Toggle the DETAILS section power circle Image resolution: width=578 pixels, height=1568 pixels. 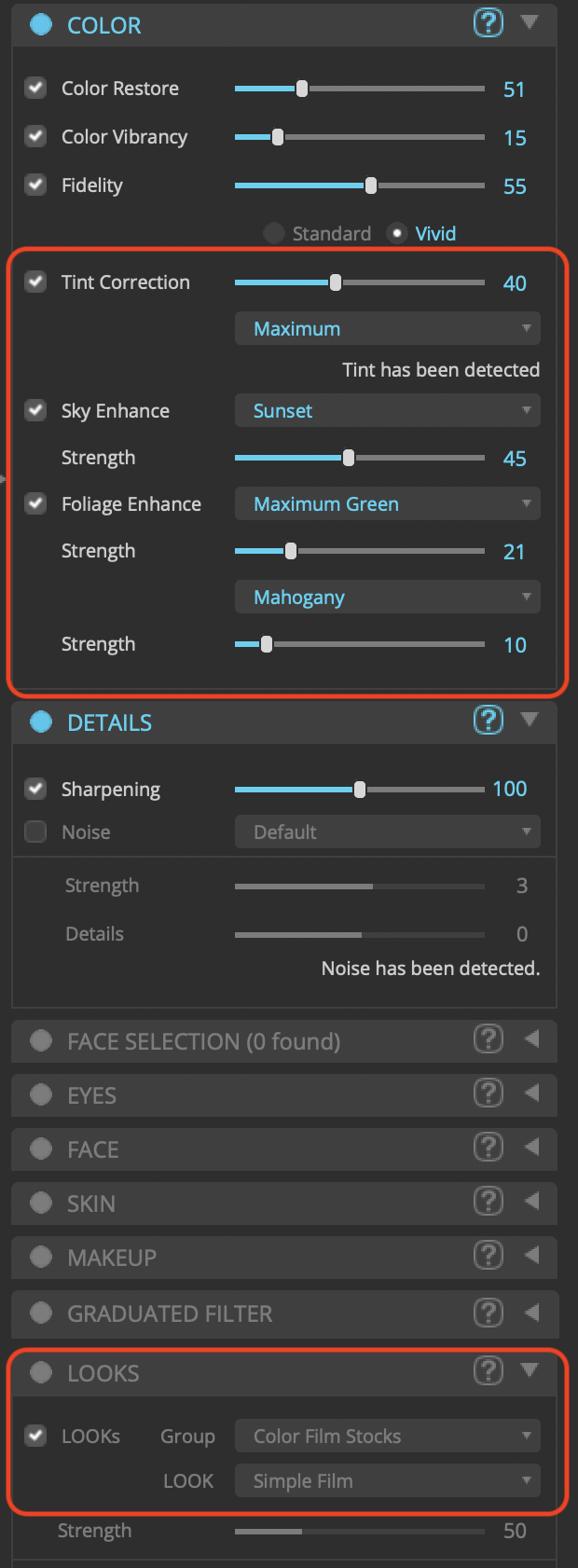[x=41, y=722]
